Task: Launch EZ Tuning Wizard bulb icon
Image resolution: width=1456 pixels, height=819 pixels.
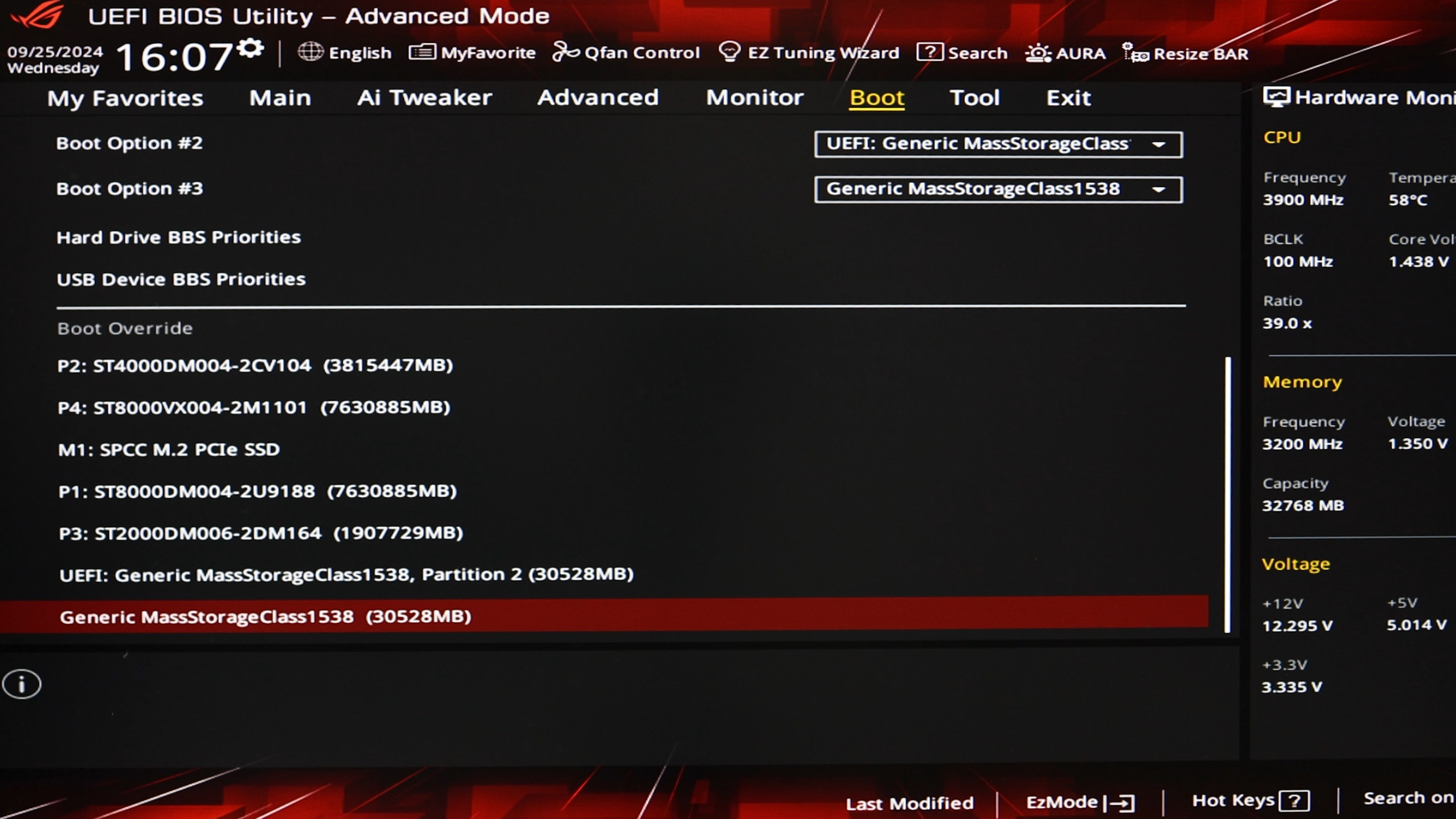Action: click(729, 52)
